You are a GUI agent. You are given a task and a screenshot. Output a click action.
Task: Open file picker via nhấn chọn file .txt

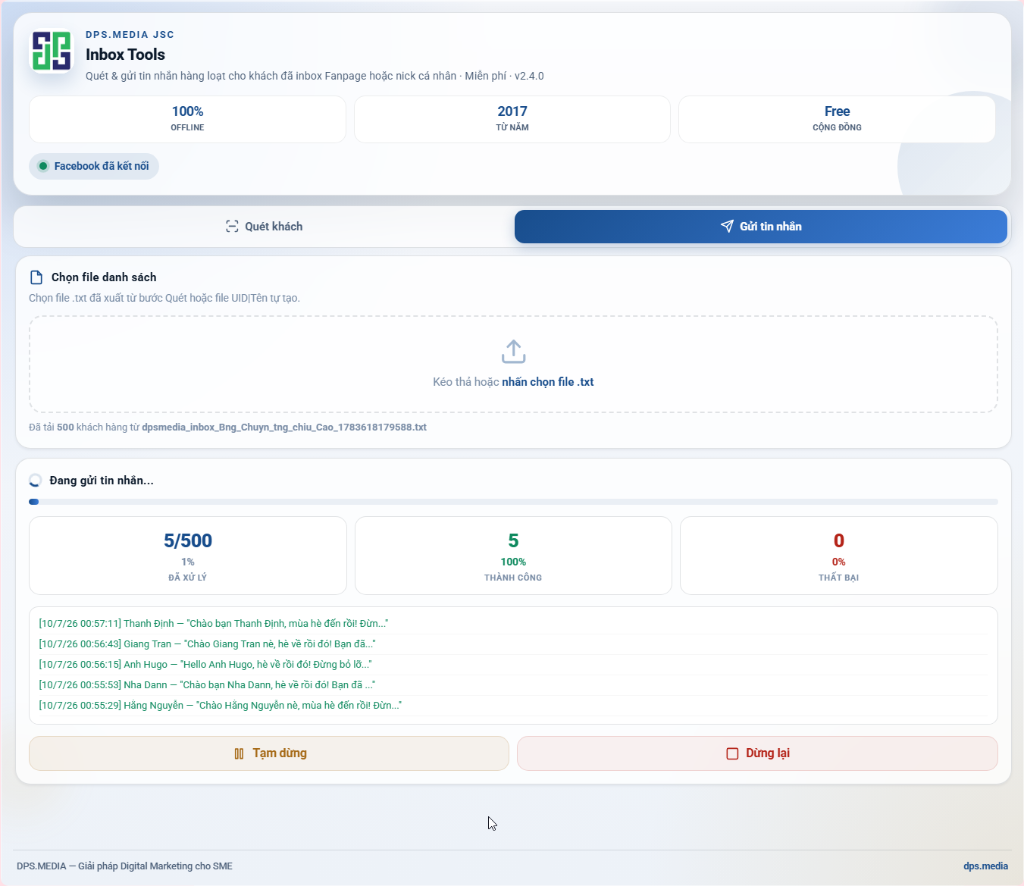click(x=547, y=382)
